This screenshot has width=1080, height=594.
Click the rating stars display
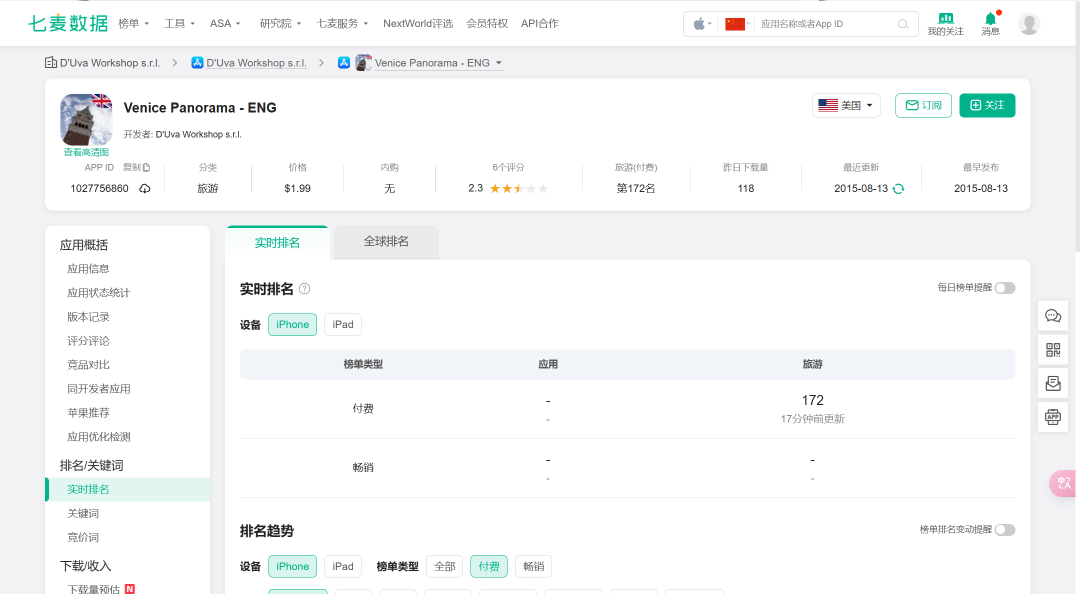(x=519, y=188)
